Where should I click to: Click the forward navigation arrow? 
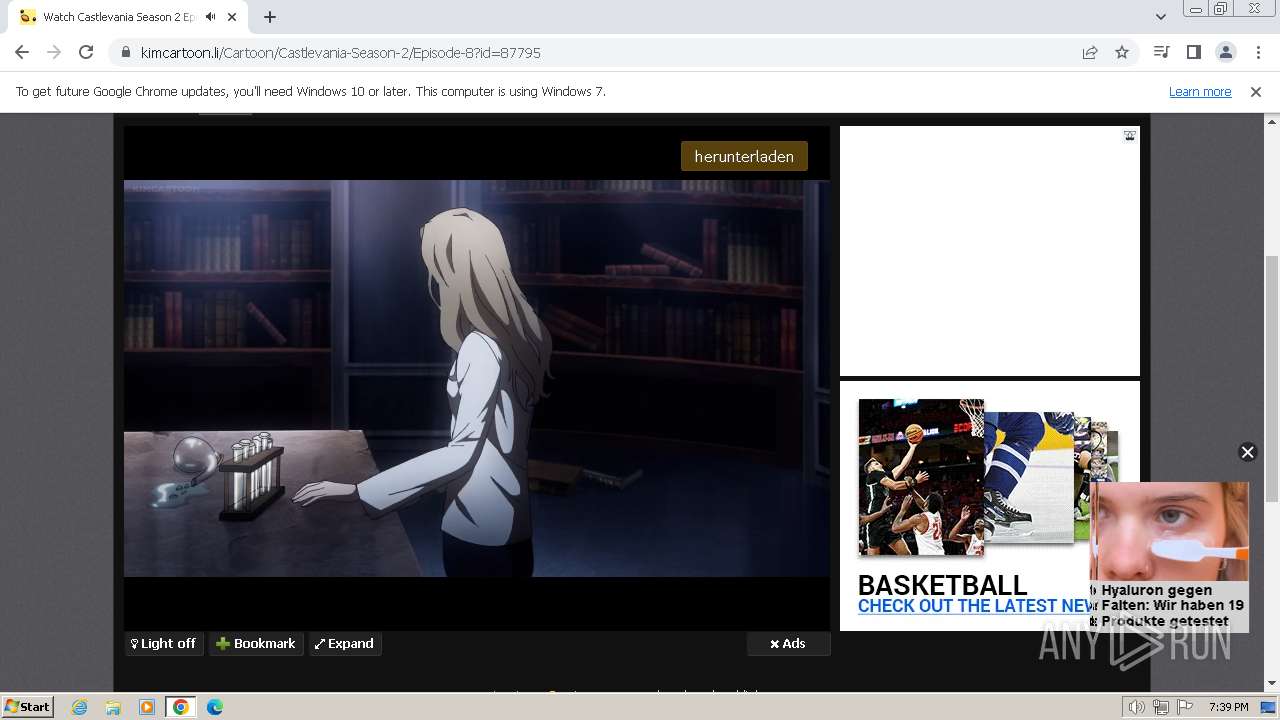[54, 53]
